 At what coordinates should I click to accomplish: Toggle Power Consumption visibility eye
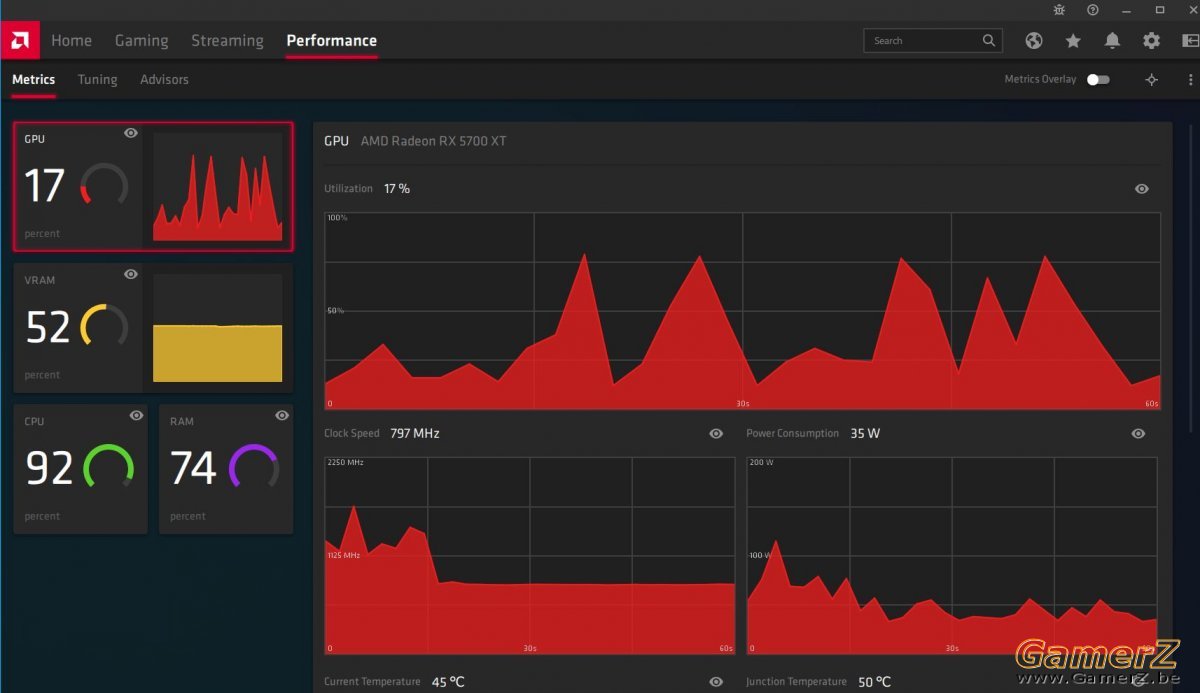[1138, 433]
